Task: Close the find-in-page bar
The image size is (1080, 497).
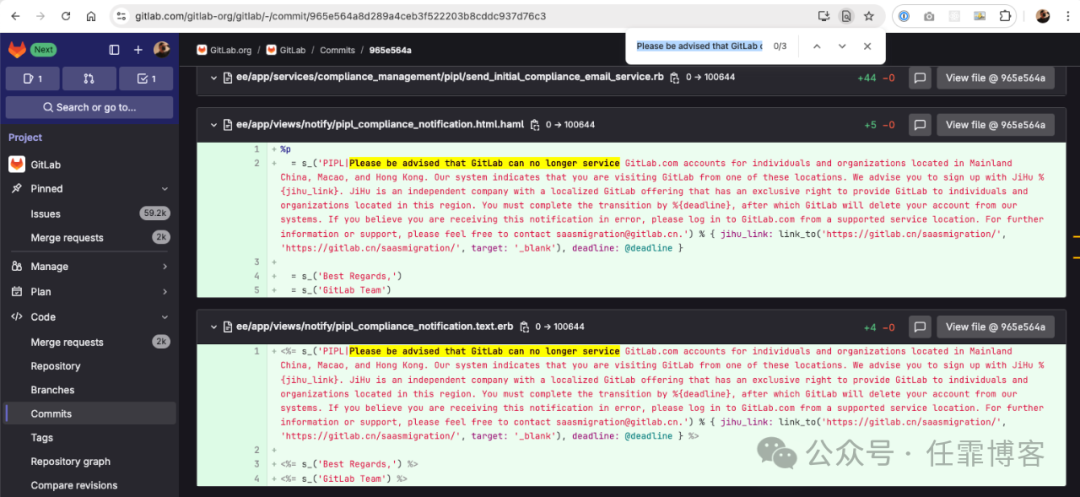Action: pos(867,46)
